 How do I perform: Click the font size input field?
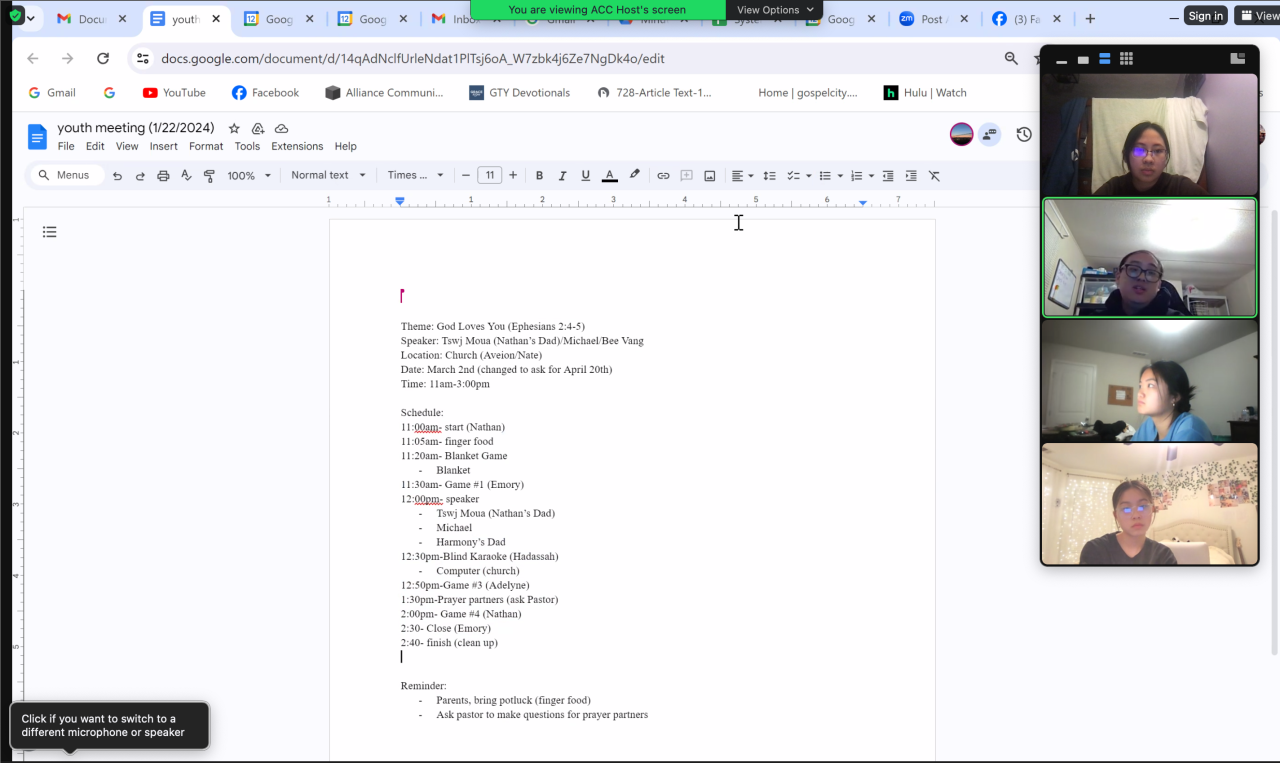point(489,175)
